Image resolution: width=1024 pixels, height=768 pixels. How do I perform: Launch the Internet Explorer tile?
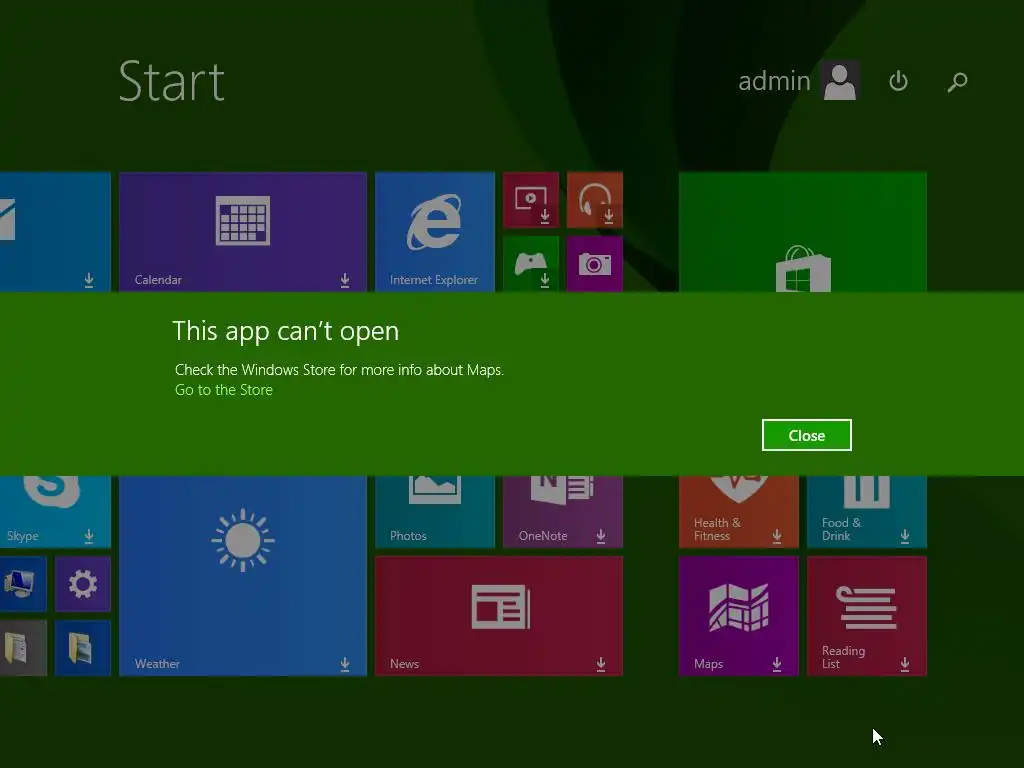435,232
